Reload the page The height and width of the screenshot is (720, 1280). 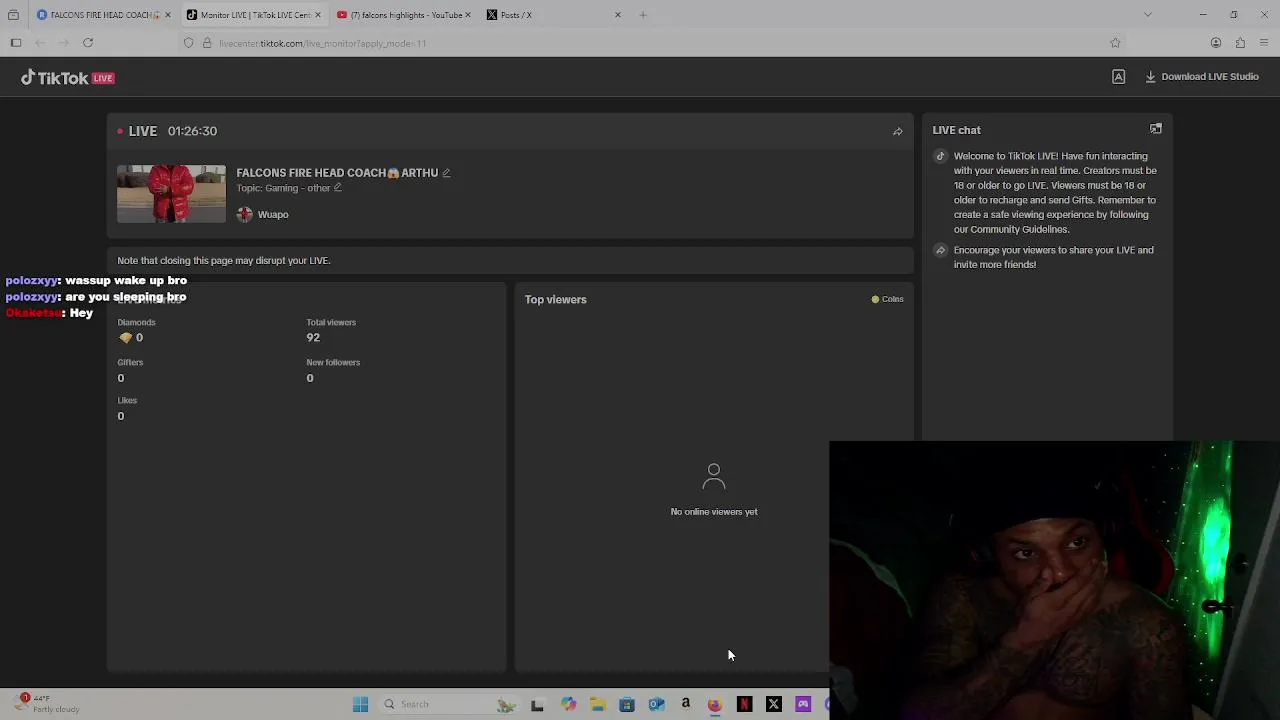(88, 43)
